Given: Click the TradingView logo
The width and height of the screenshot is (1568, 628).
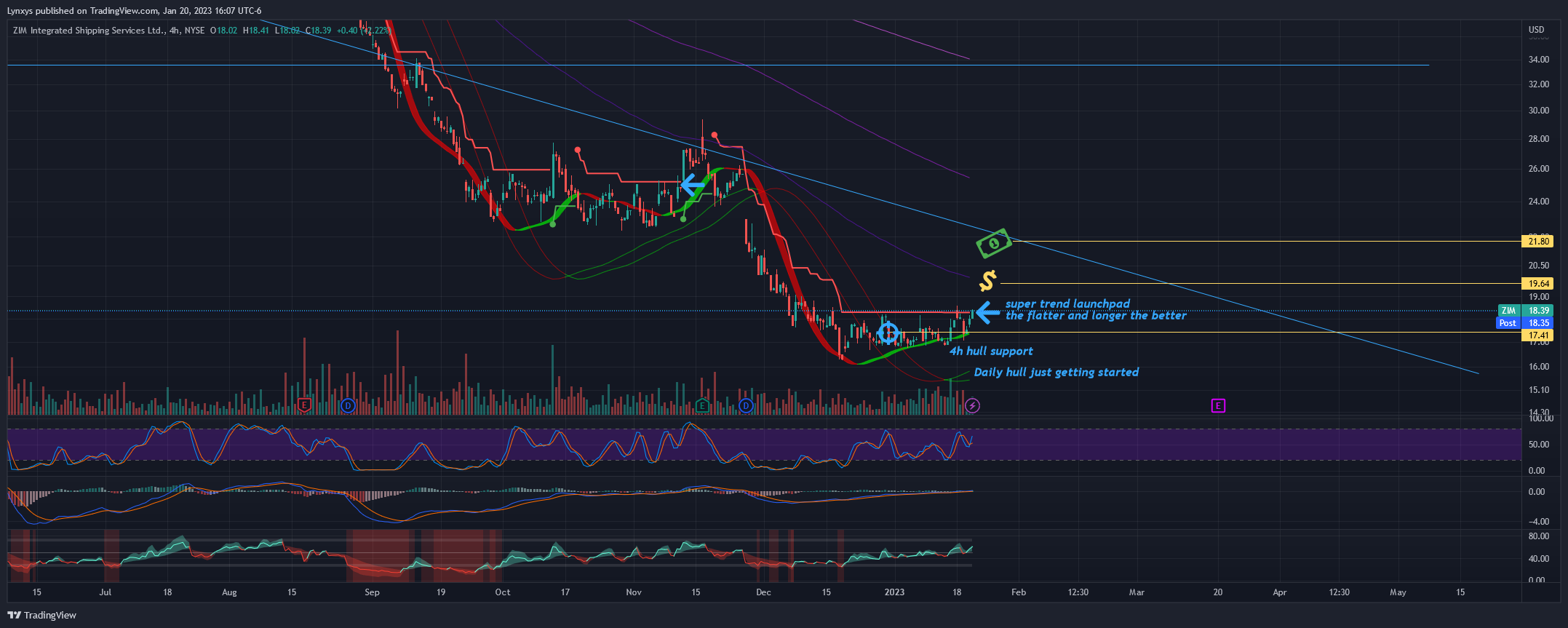Looking at the screenshot, I should click(x=41, y=615).
